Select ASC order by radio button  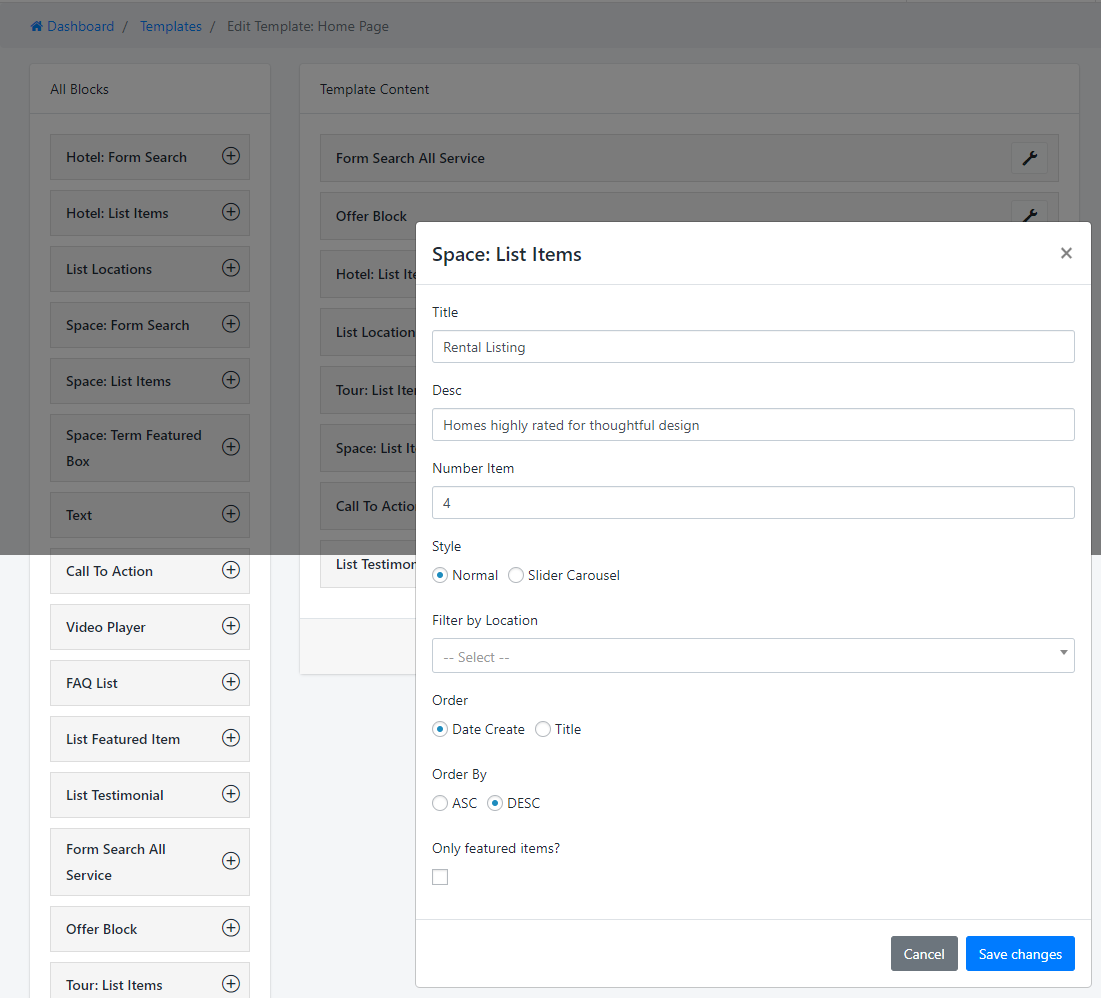click(x=440, y=803)
